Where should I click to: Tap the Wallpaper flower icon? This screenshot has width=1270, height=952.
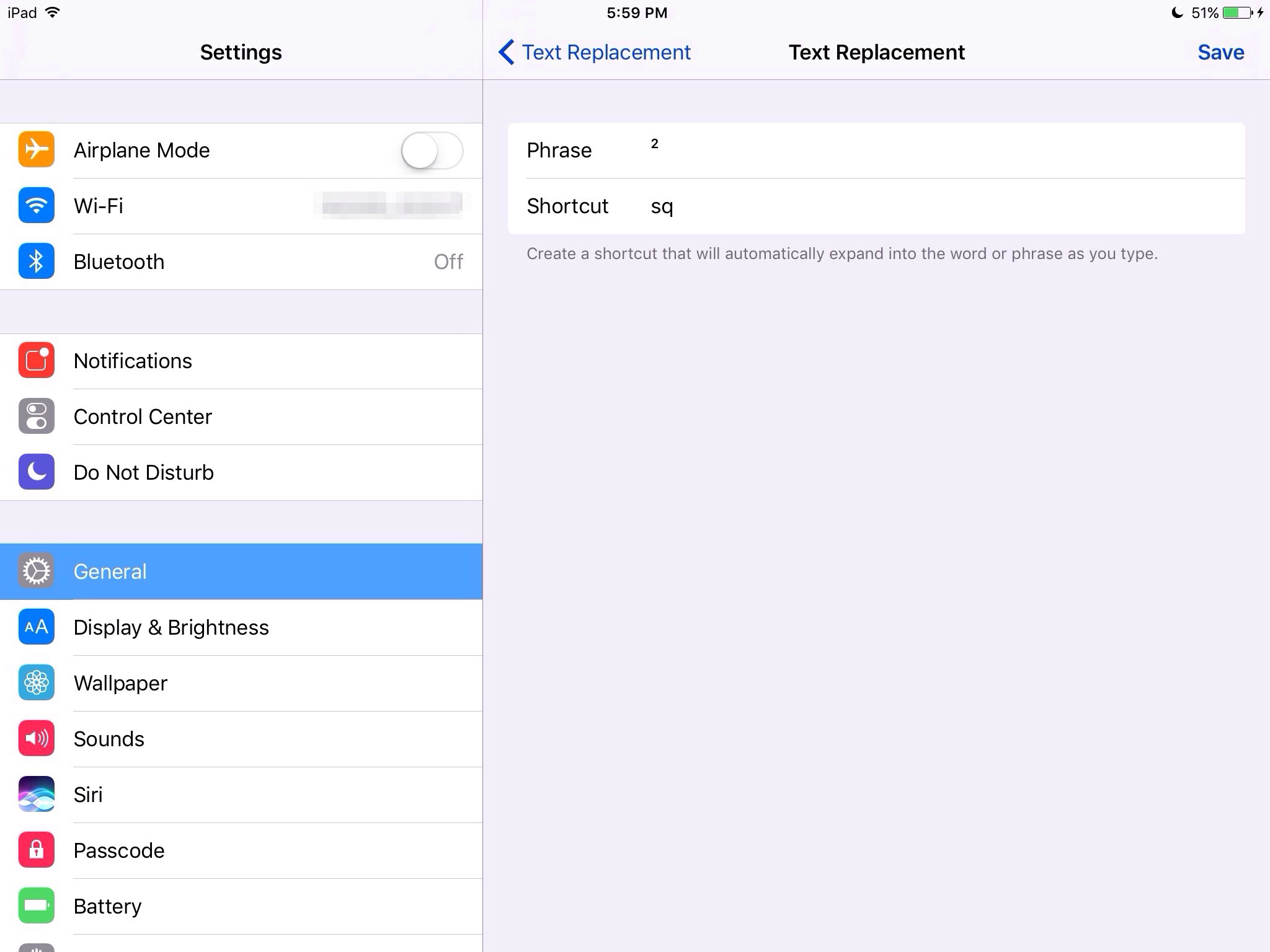(x=36, y=683)
